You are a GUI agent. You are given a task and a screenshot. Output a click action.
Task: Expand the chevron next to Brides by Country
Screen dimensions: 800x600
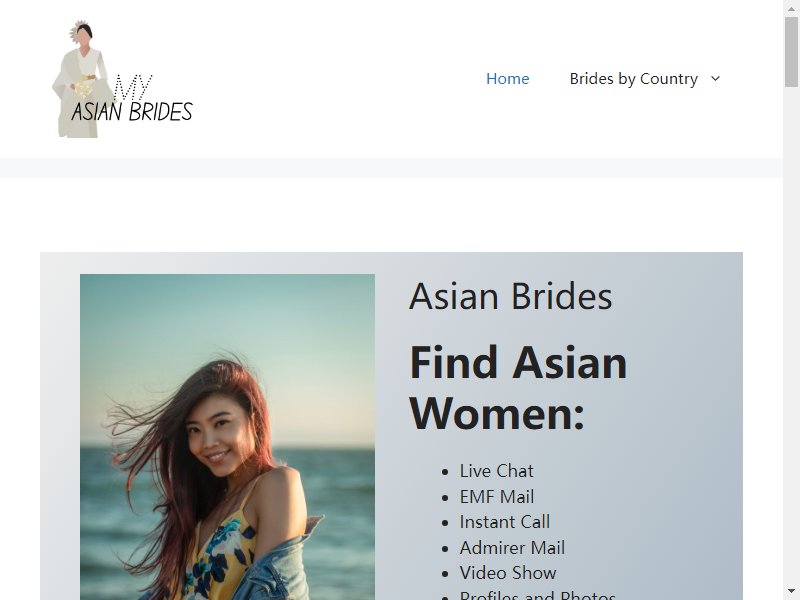(715, 79)
